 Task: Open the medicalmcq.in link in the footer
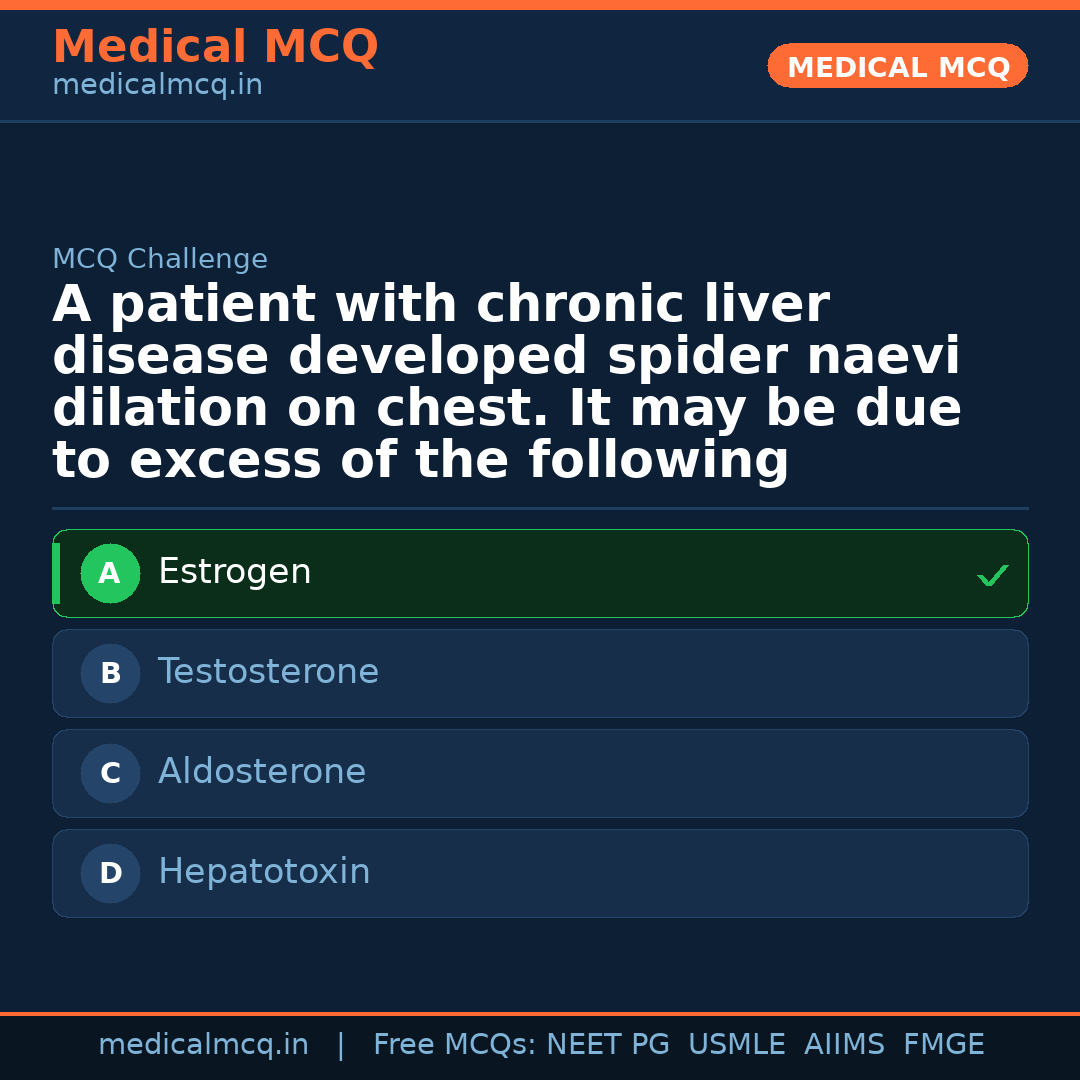coord(203,1045)
